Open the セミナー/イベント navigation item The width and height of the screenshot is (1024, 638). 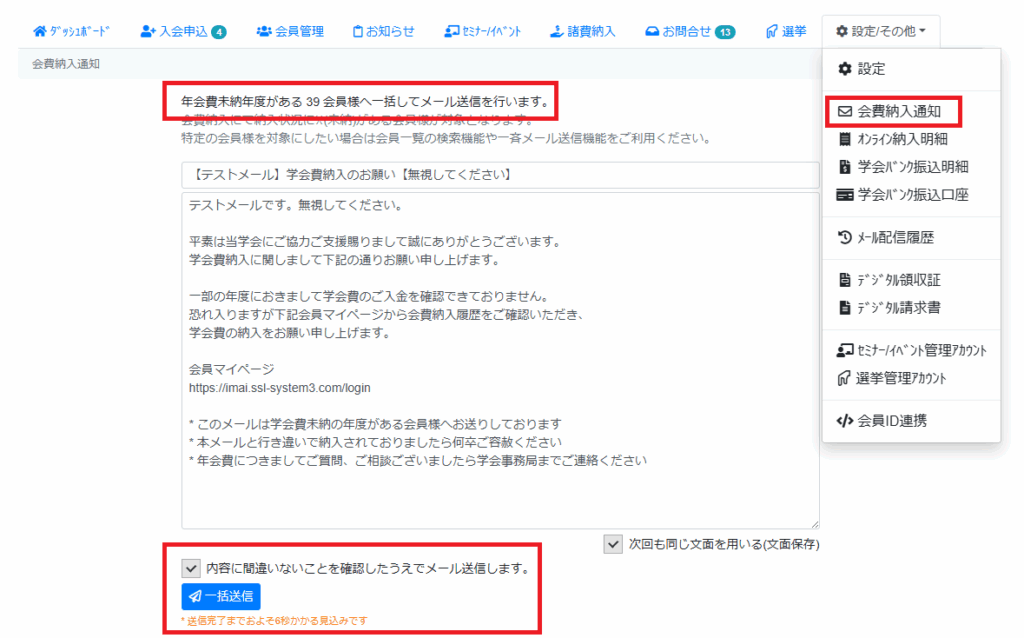482,32
